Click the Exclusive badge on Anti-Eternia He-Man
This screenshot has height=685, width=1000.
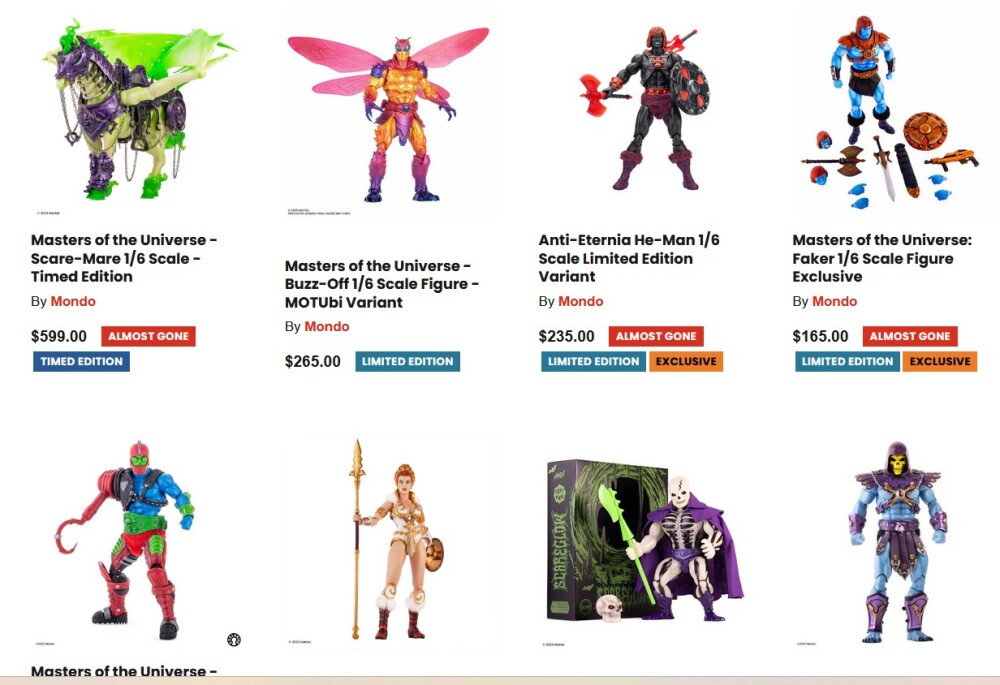coord(686,362)
